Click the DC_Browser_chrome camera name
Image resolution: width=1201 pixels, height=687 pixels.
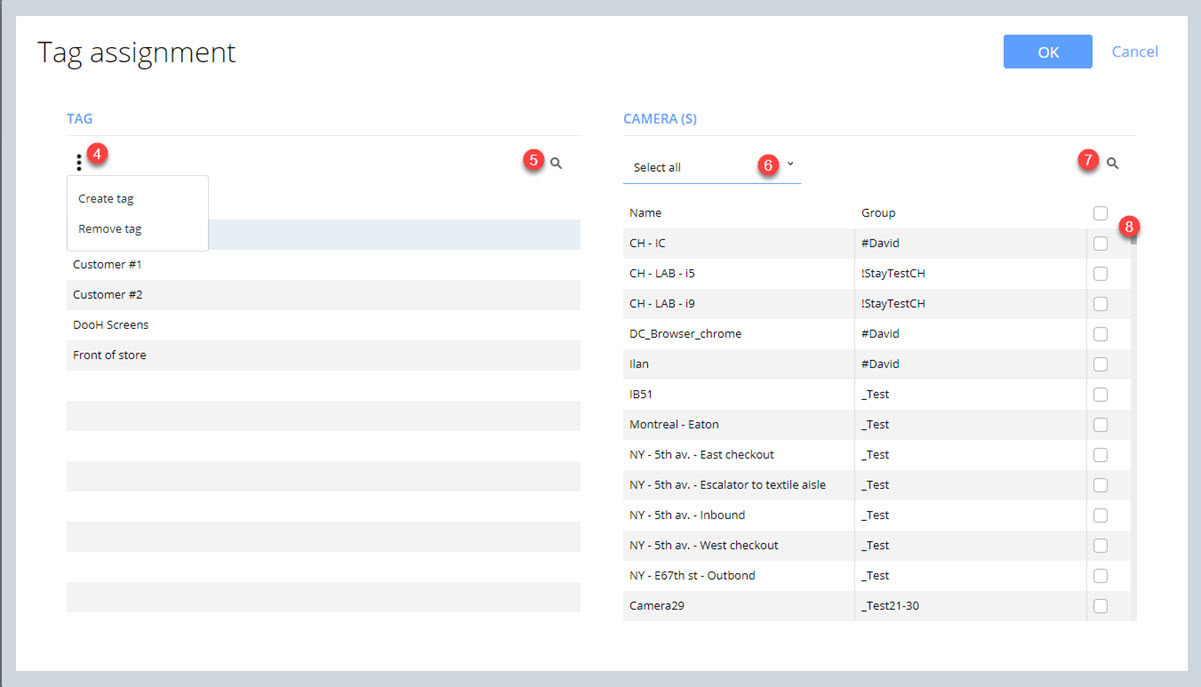[x=685, y=334]
